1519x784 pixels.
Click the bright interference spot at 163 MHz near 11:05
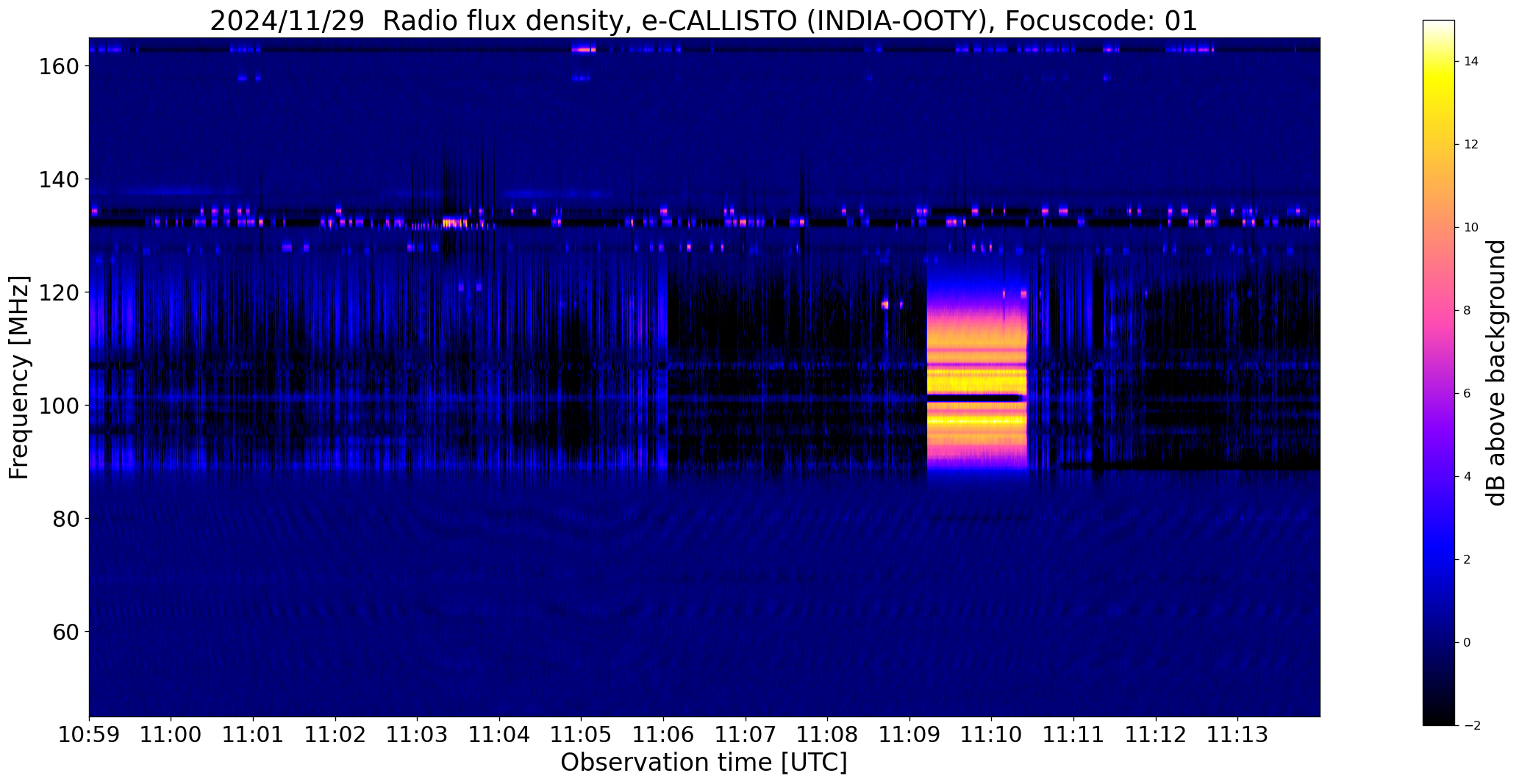click(585, 50)
